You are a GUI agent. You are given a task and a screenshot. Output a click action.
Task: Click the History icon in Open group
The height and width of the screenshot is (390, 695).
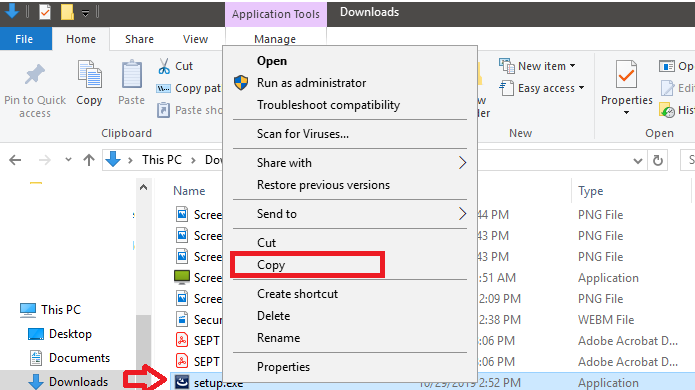[667, 109]
